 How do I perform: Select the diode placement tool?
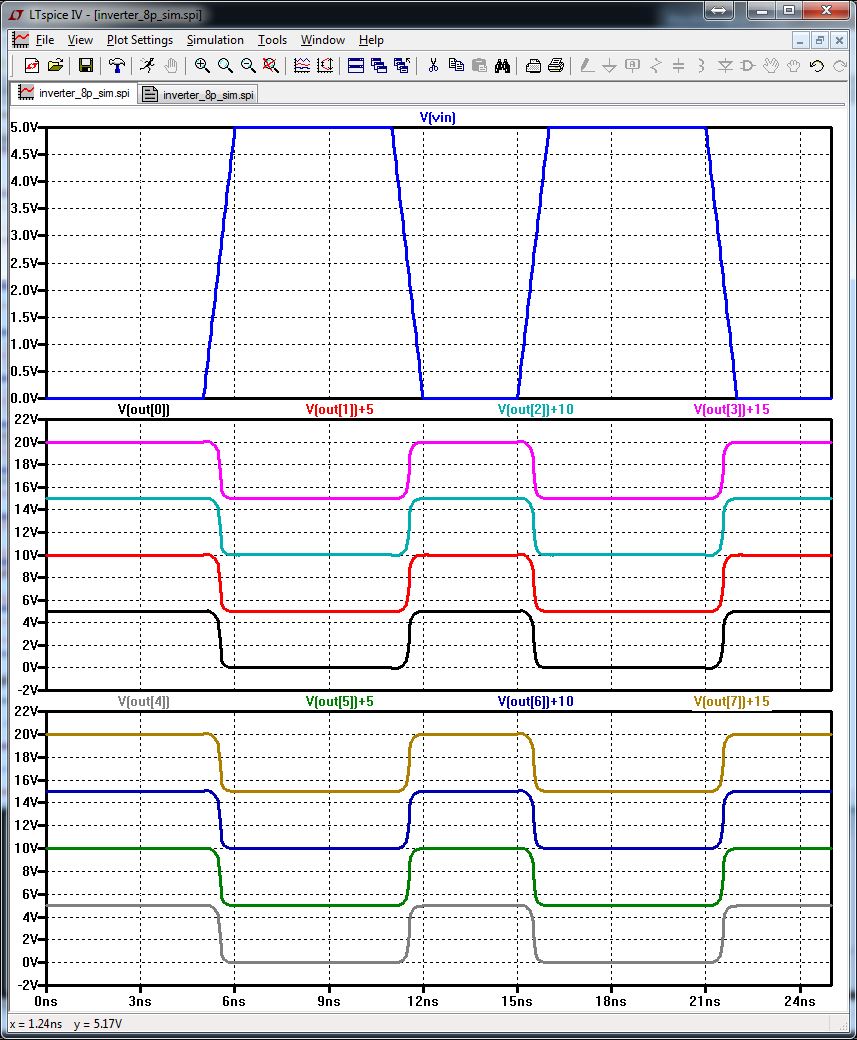click(x=726, y=66)
